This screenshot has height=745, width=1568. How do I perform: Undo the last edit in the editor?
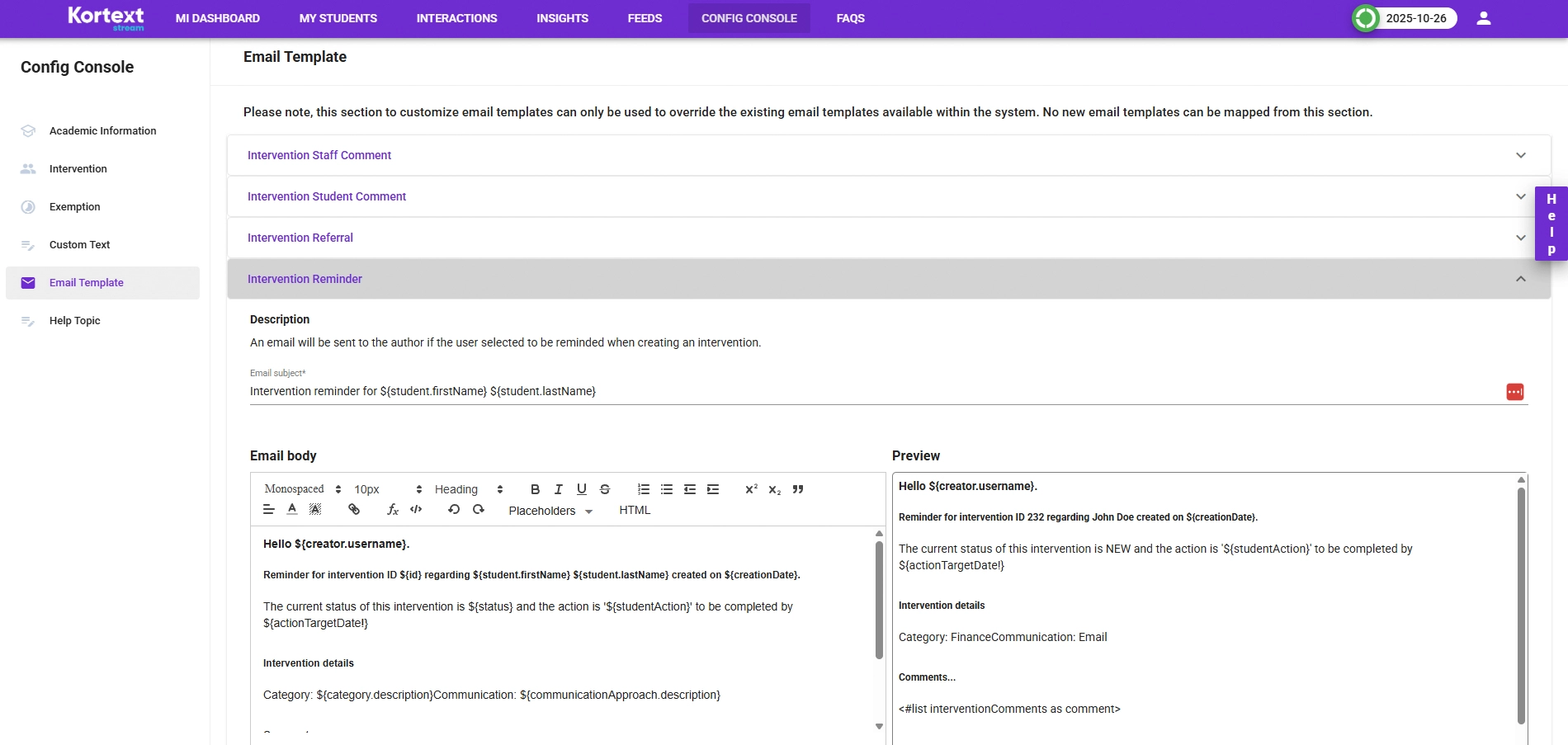click(x=454, y=509)
